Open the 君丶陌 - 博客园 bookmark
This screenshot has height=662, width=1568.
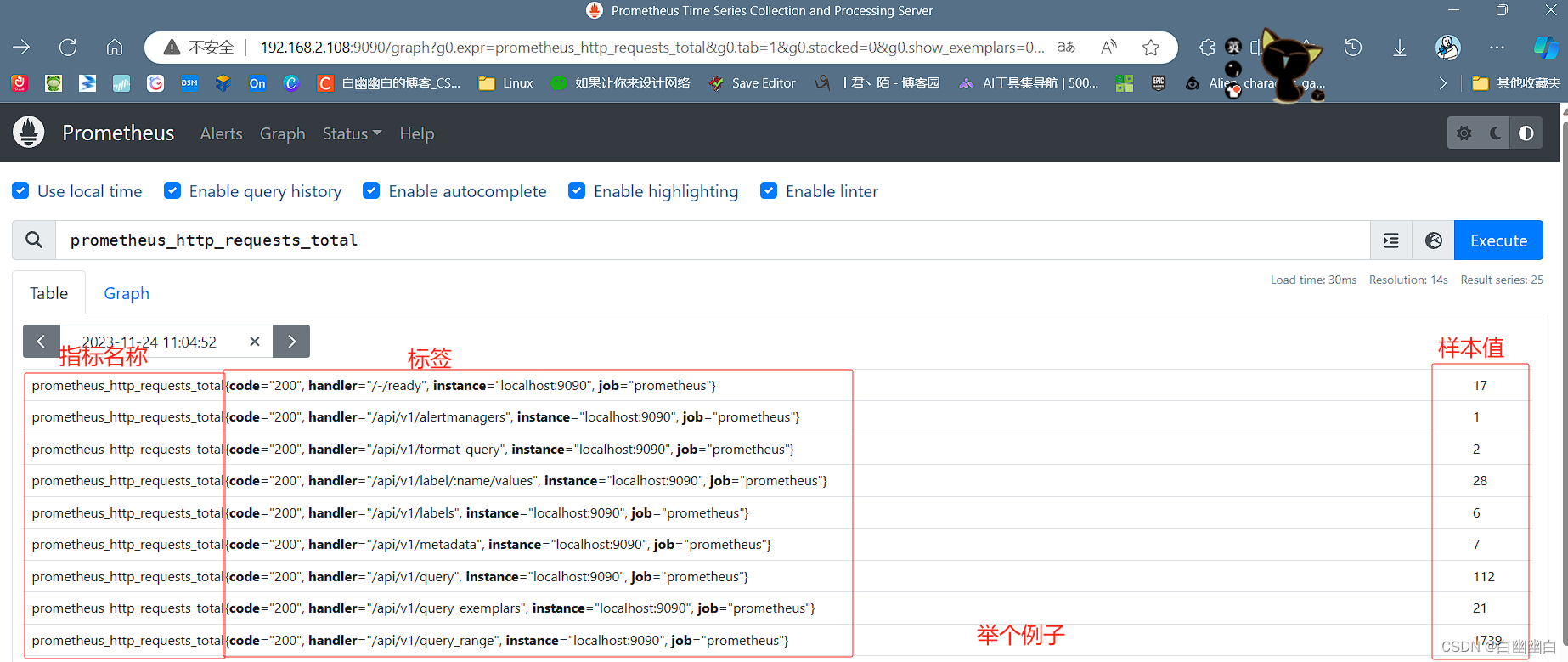877,83
